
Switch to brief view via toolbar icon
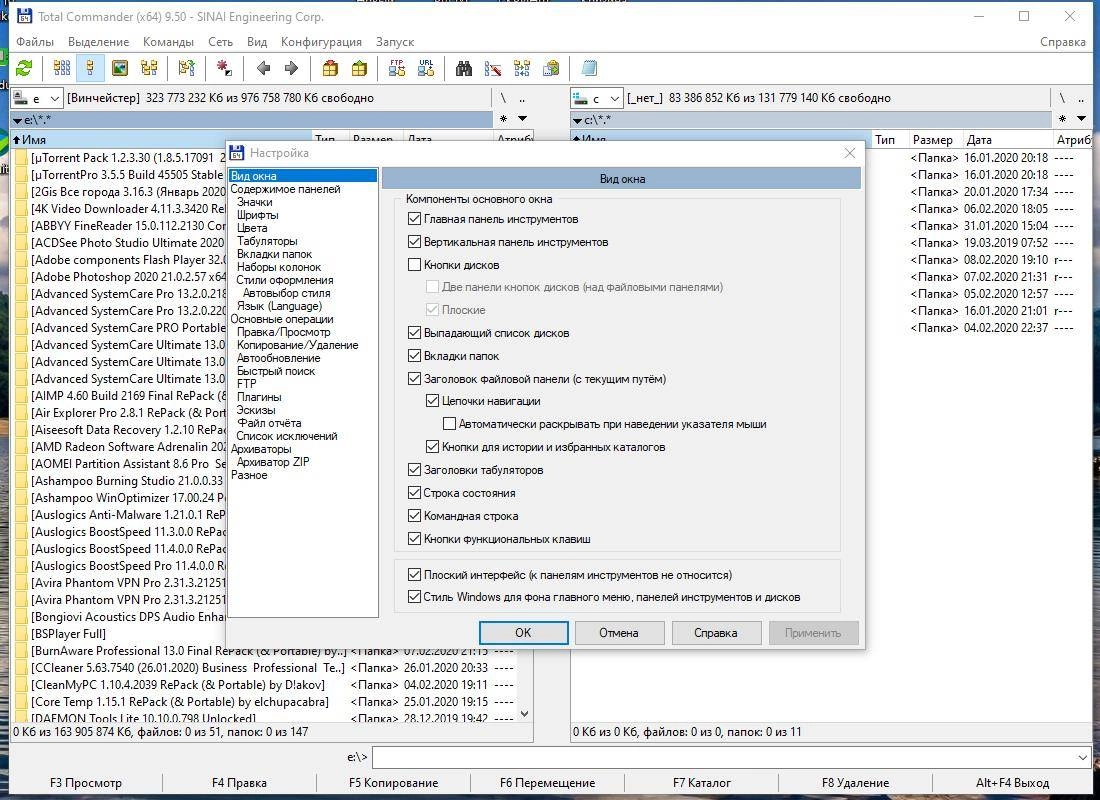62,68
